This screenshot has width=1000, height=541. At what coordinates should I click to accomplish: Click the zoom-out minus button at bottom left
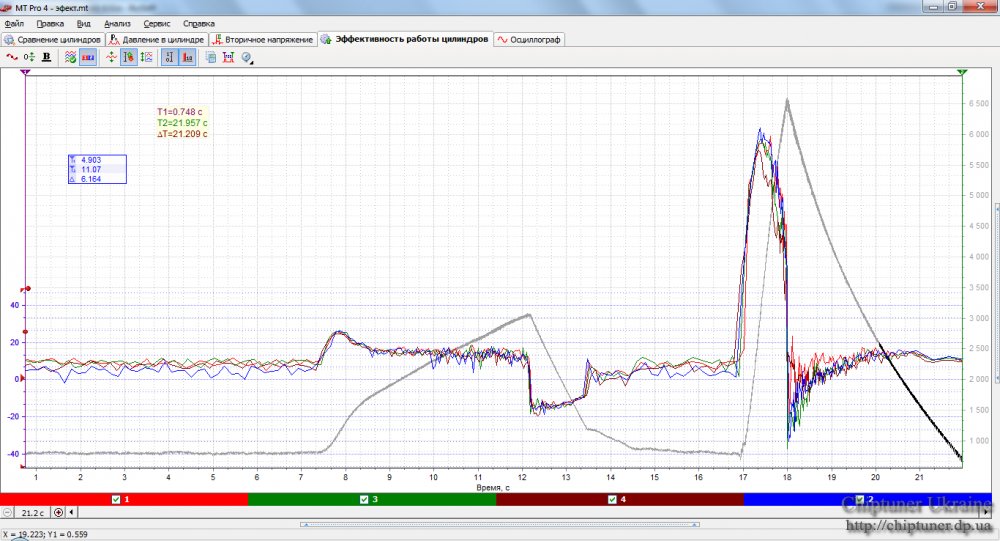coord(7,512)
